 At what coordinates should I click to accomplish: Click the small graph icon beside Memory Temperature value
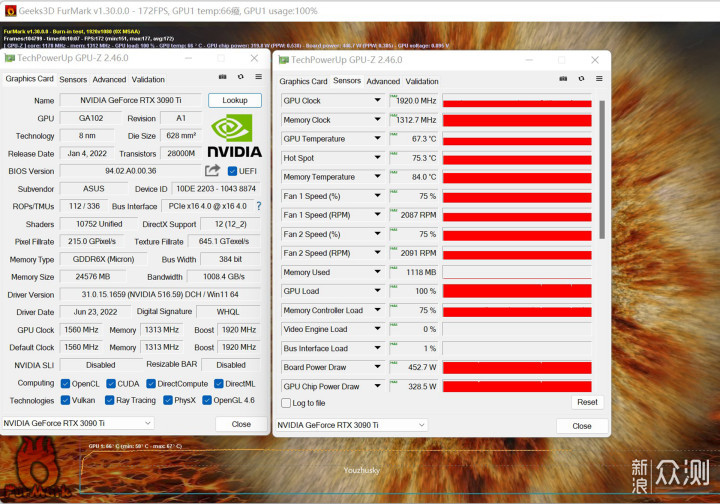click(x=394, y=172)
